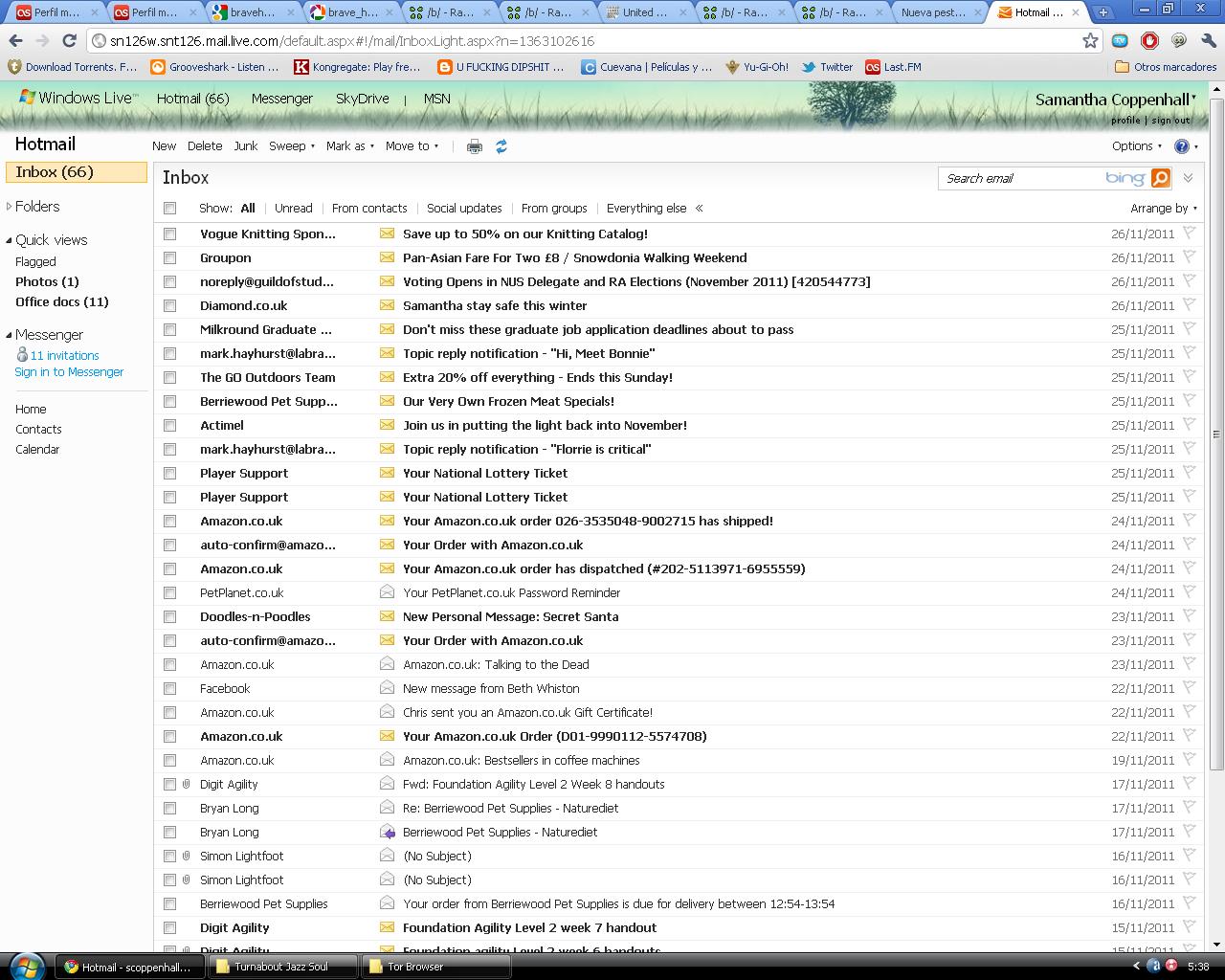Open Last.FM bookmark

[x=893, y=67]
